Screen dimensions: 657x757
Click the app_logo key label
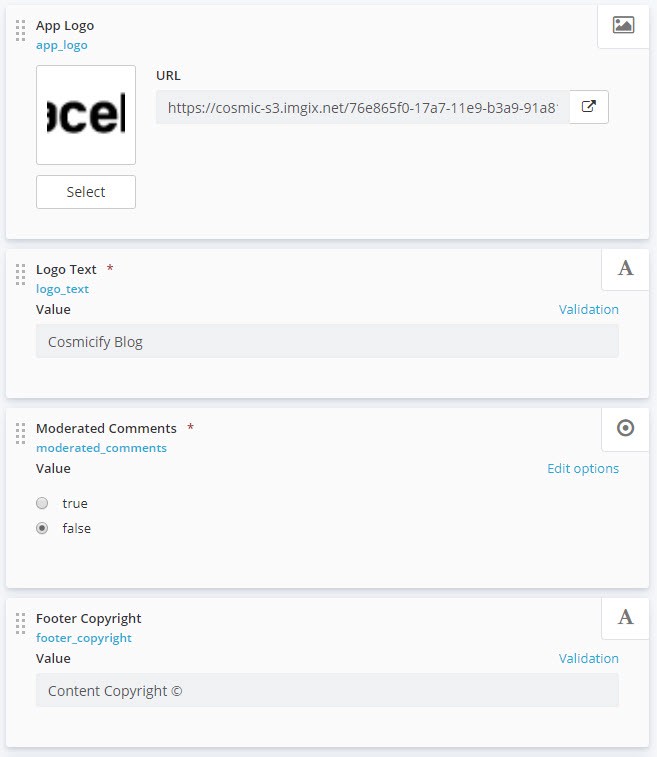pyautogui.click(x=62, y=46)
